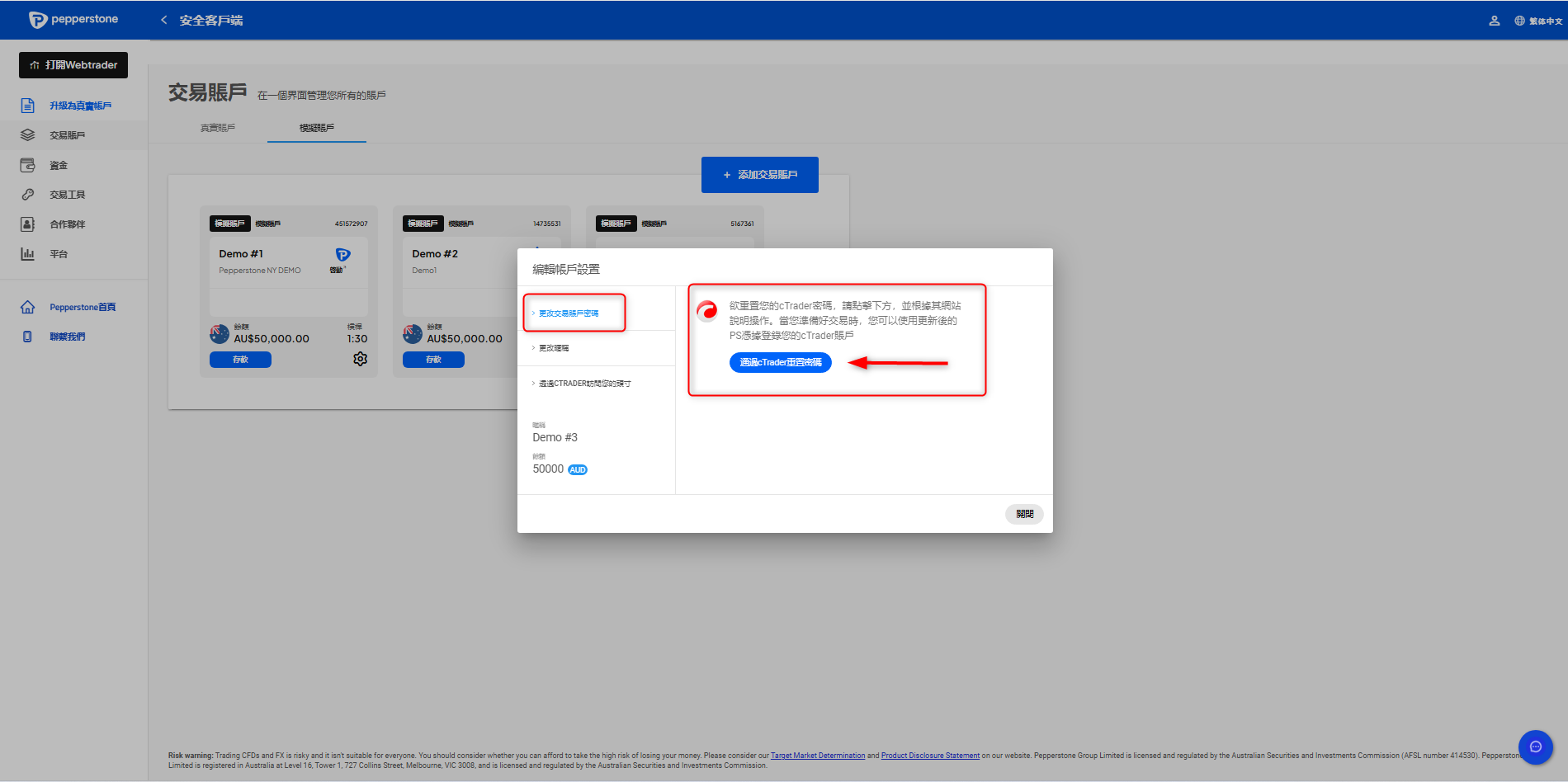The height and width of the screenshot is (782, 1568).
Task: Click the 合作夥伴 contact icon in sidebar
Action: pos(28,224)
